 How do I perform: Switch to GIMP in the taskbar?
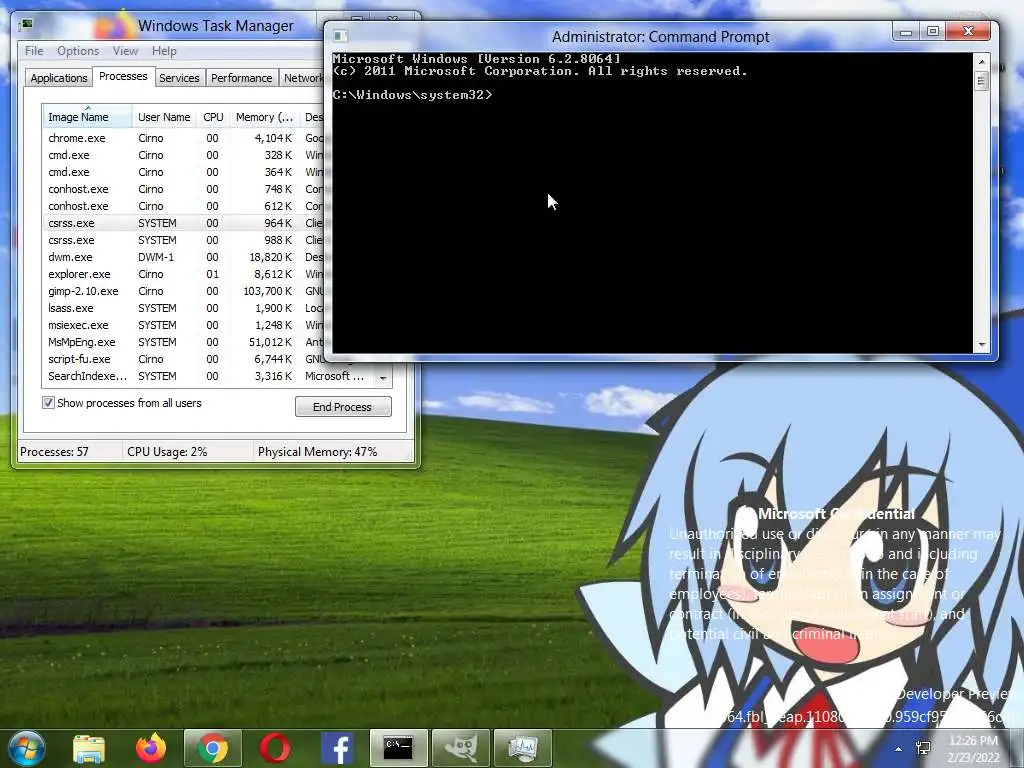coord(461,748)
